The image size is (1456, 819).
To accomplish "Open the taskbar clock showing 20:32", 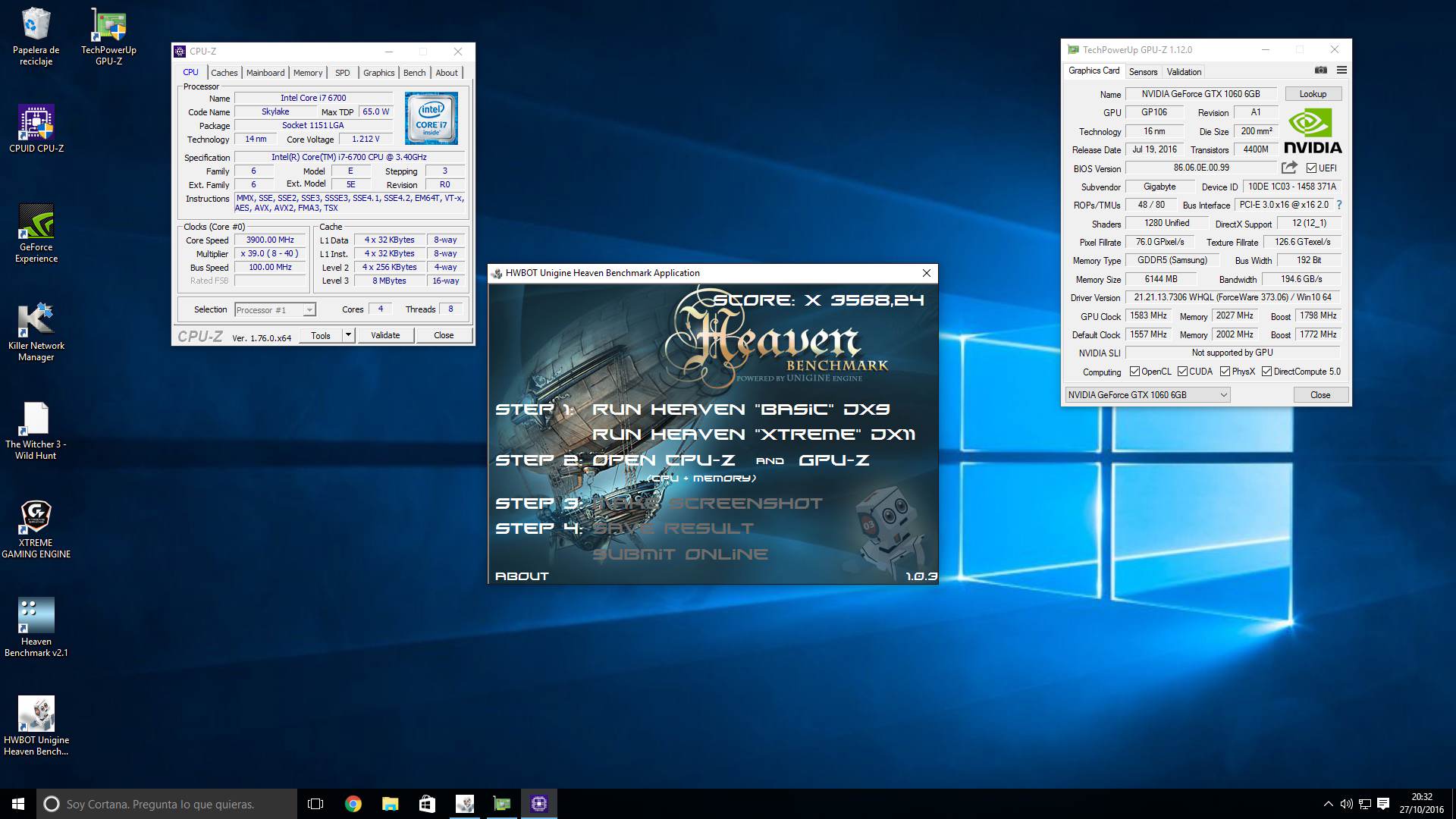I will click(1421, 804).
